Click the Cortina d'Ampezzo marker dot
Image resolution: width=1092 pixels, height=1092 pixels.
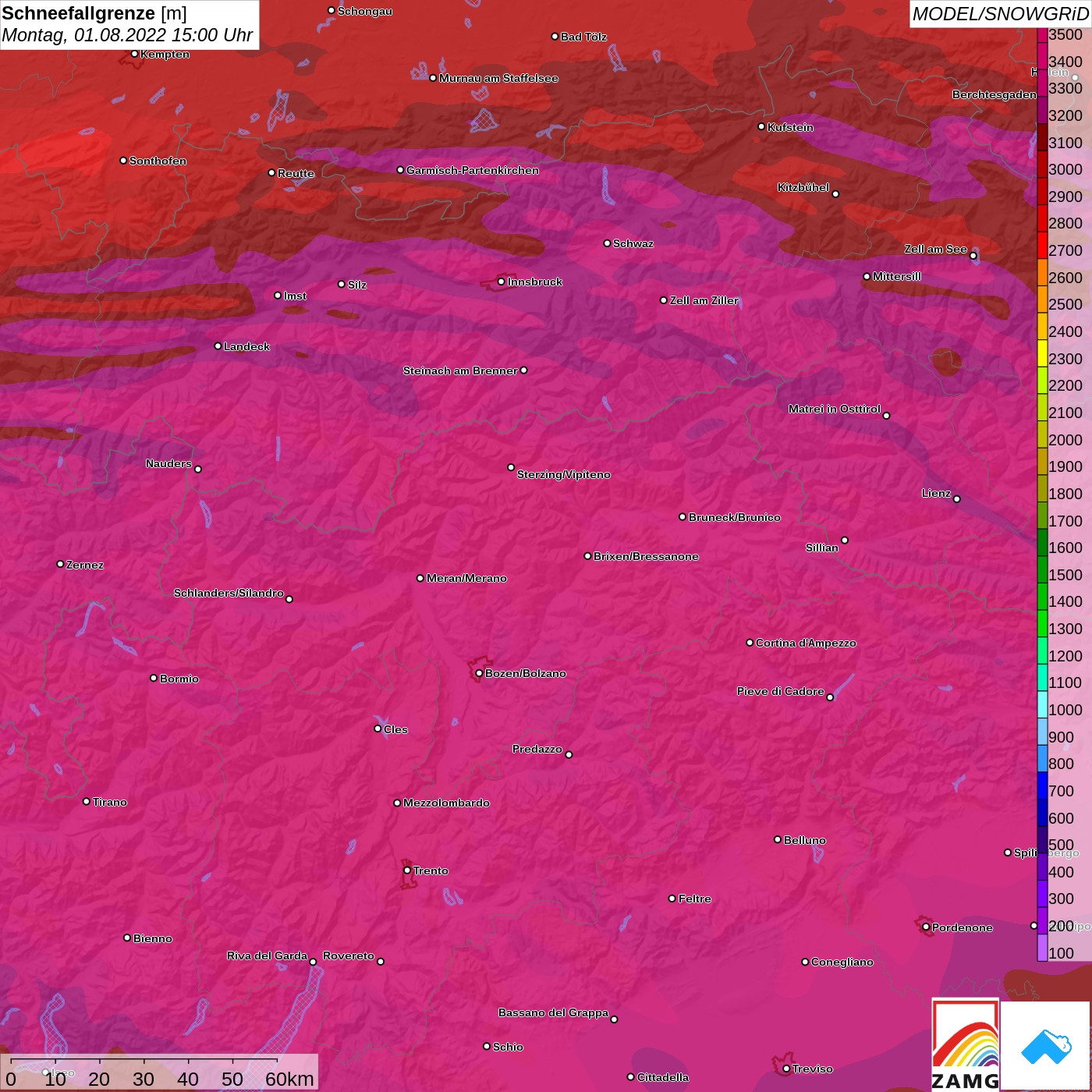point(750,643)
